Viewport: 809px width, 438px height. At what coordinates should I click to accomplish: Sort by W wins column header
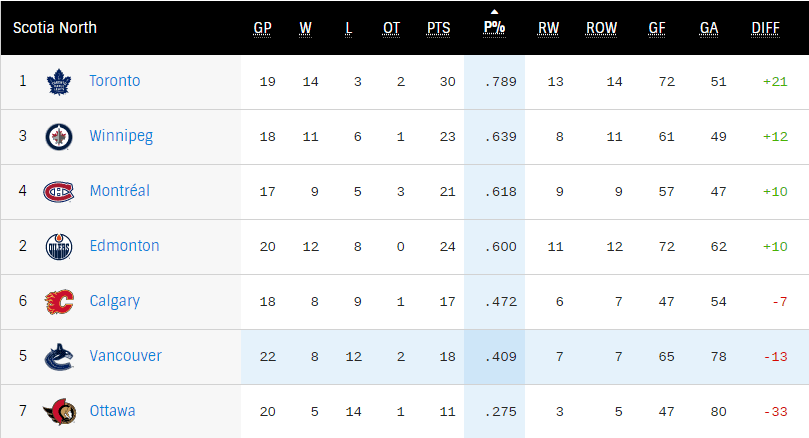click(305, 28)
